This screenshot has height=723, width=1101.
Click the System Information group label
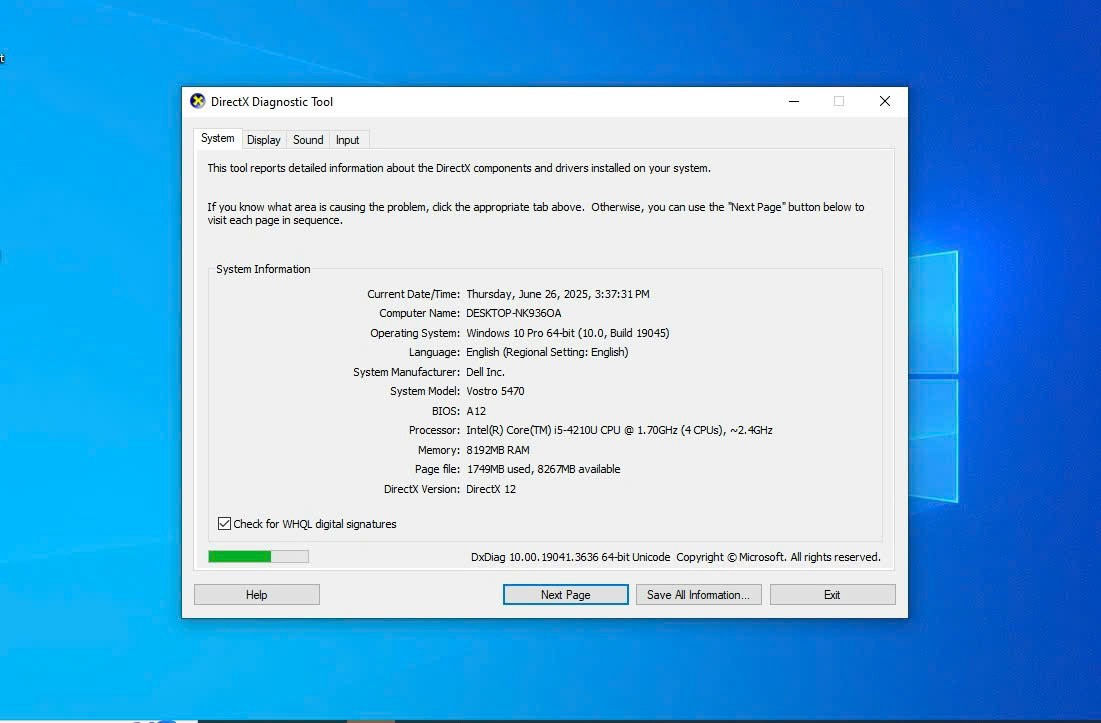pos(263,269)
